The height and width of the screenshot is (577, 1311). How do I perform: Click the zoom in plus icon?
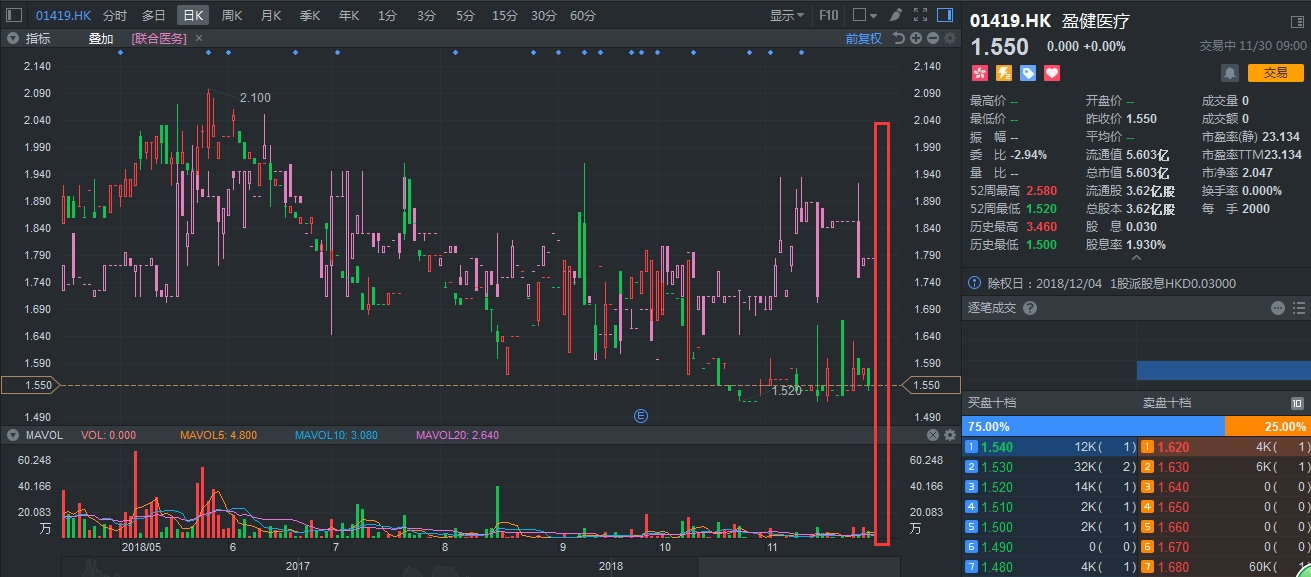[916, 39]
